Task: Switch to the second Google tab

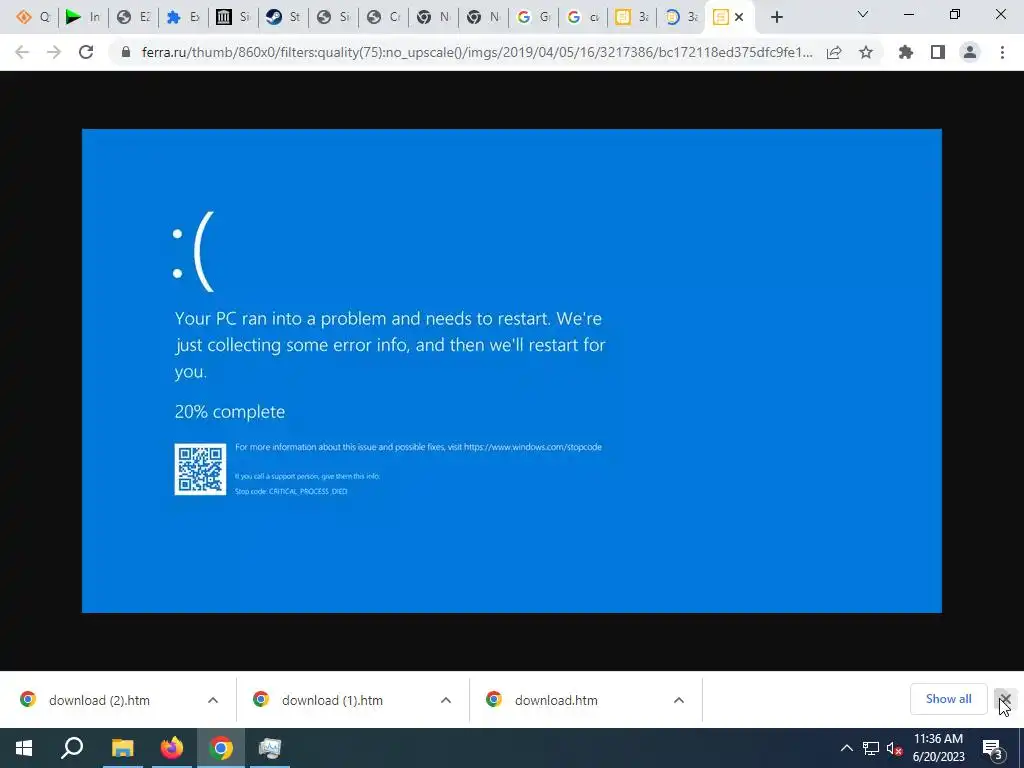Action: click(583, 17)
